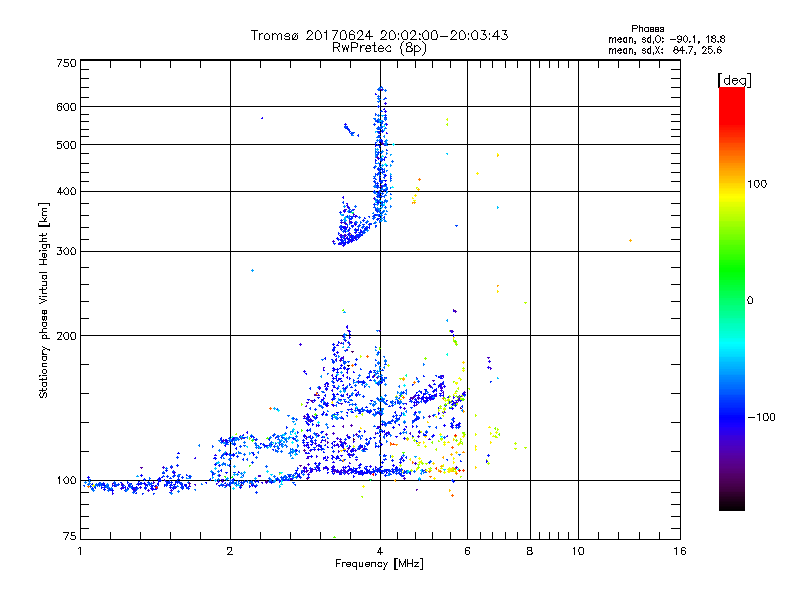Click the y-axis tick label '750'
Image resolution: width=800 pixels, height=600 pixels.
(x=66, y=63)
